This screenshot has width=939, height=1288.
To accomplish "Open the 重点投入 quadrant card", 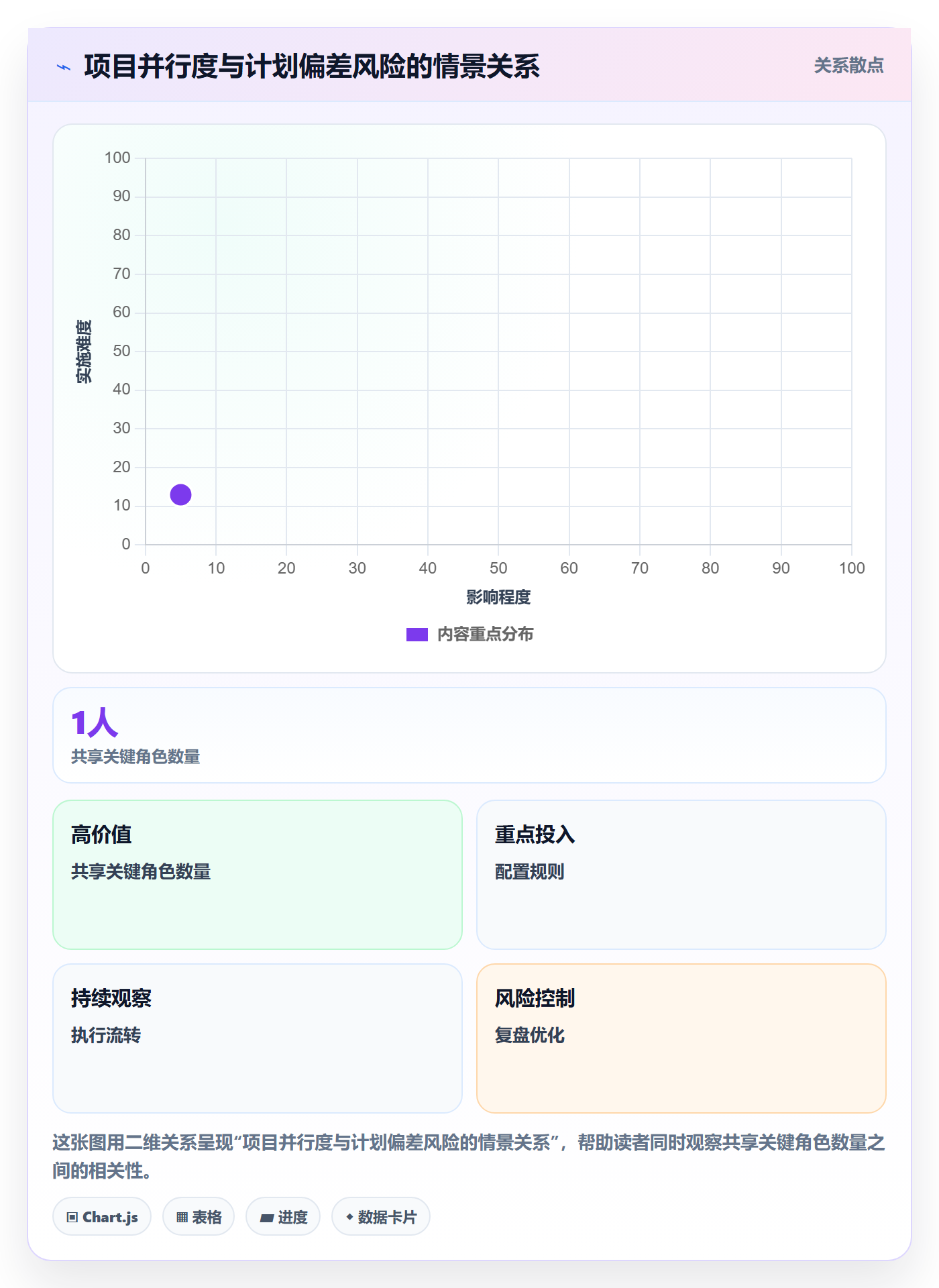I will pos(681,874).
